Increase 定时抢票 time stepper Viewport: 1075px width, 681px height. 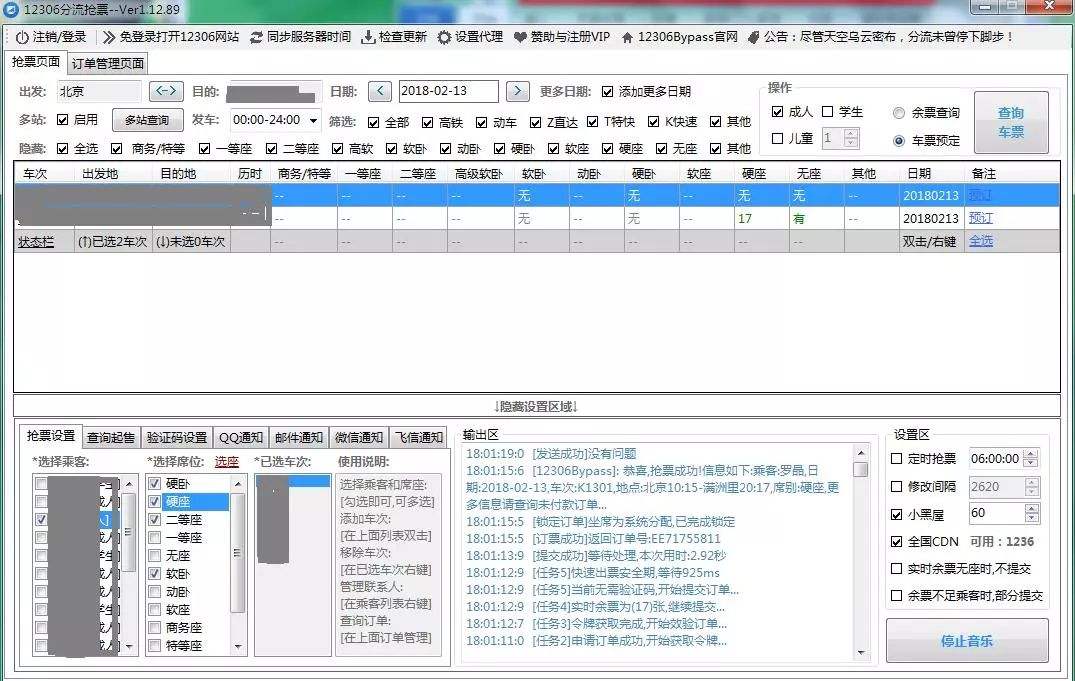(1031, 454)
